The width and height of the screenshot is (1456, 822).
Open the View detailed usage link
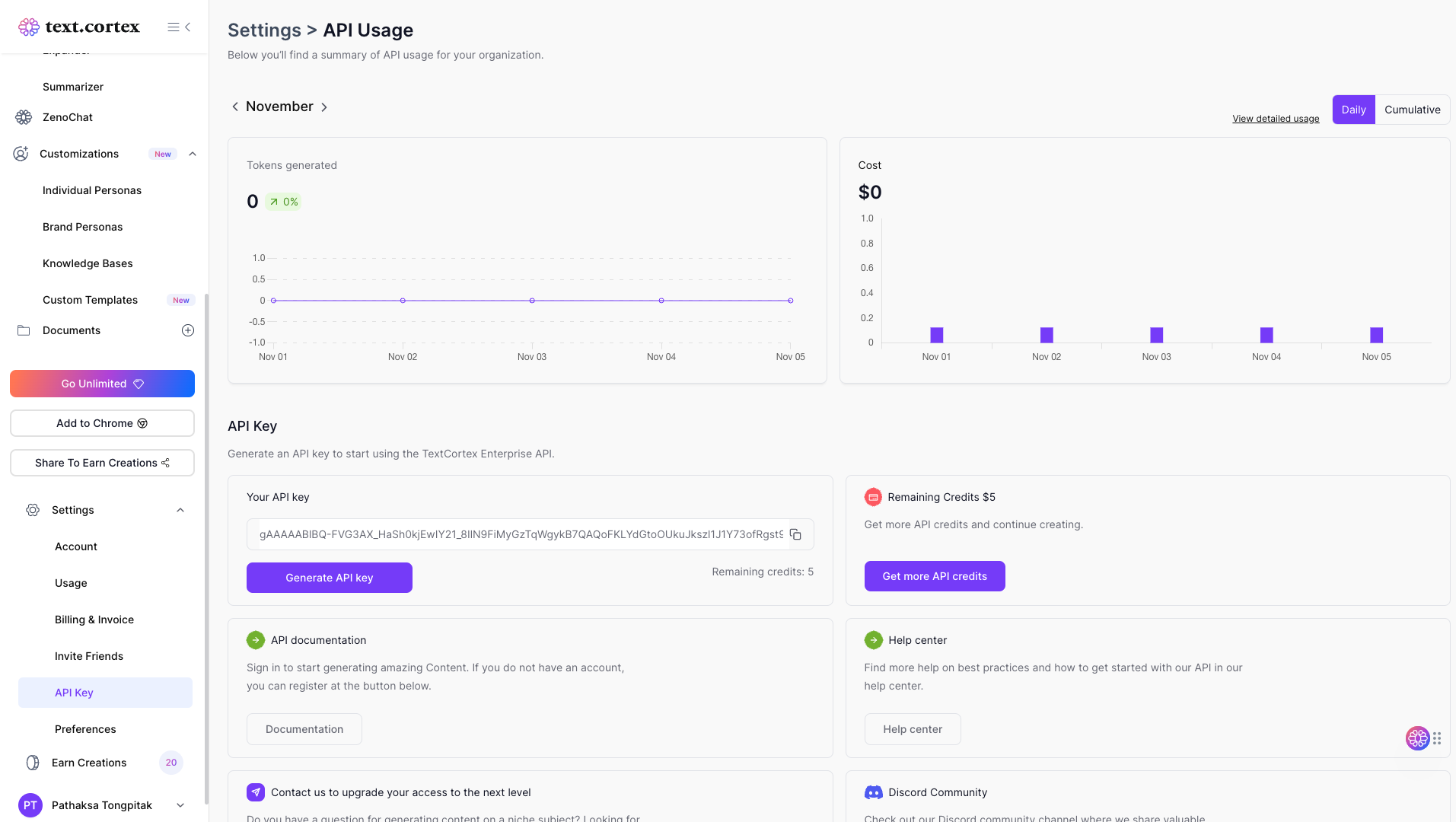pyautogui.click(x=1276, y=119)
